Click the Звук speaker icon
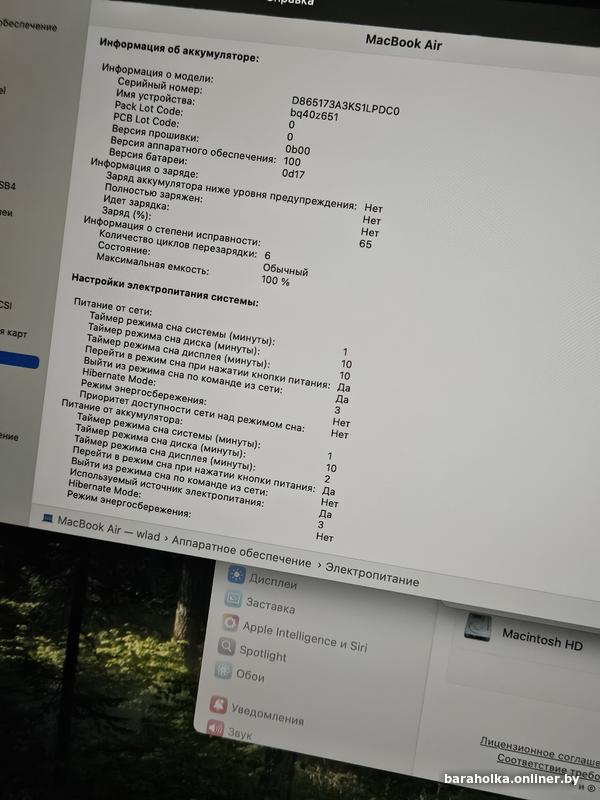600x800 pixels. tap(215, 728)
